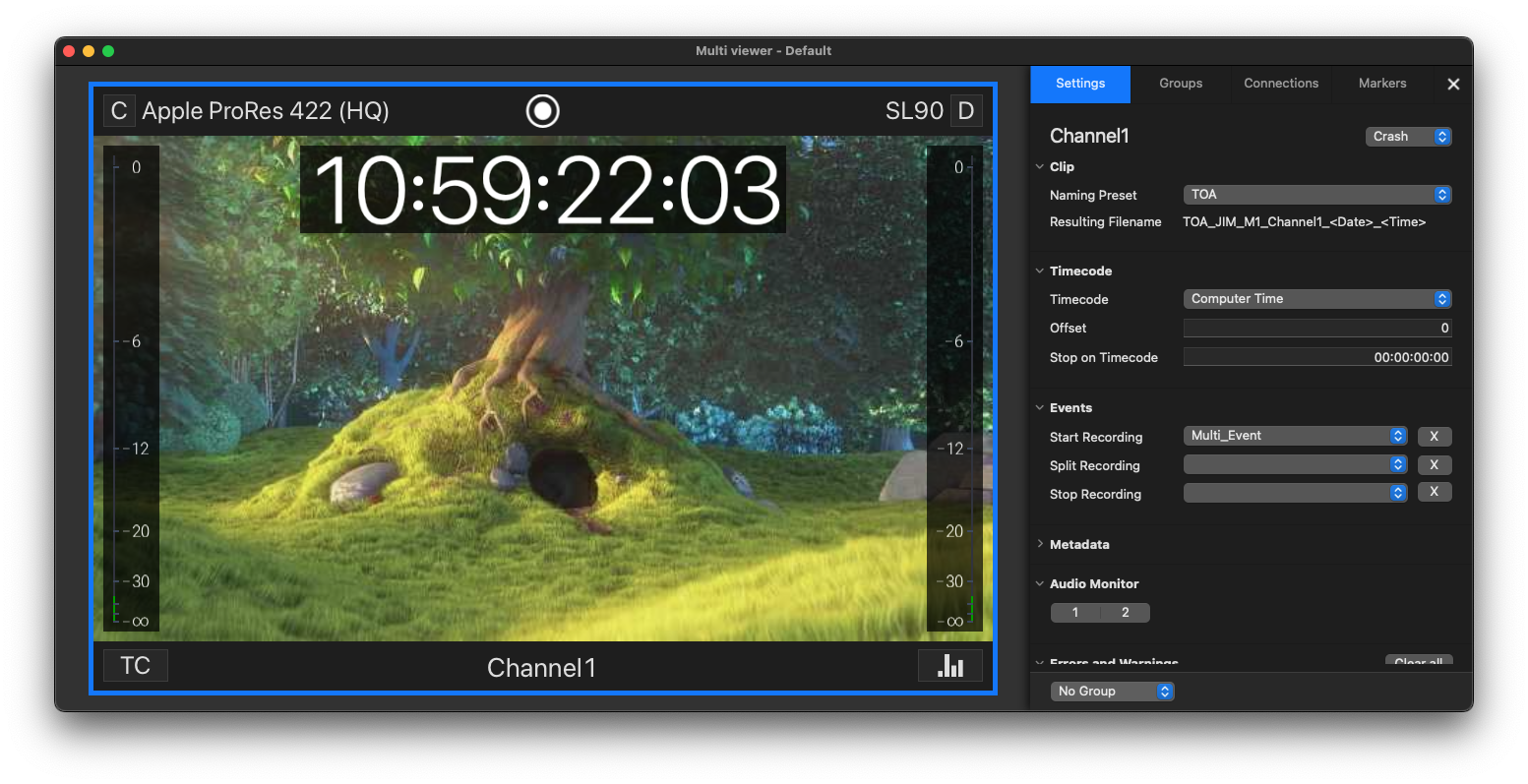1528x784 pixels.
Task: Click the D destination button
Action: [966, 111]
